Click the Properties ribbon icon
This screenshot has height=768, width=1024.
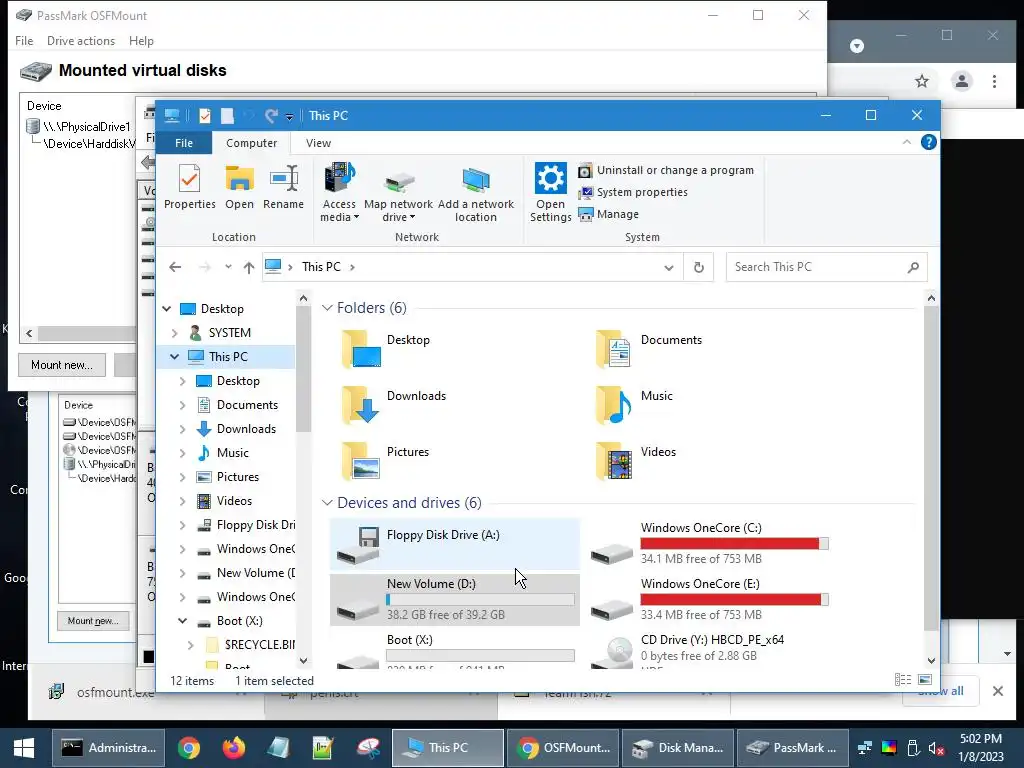coord(189,187)
